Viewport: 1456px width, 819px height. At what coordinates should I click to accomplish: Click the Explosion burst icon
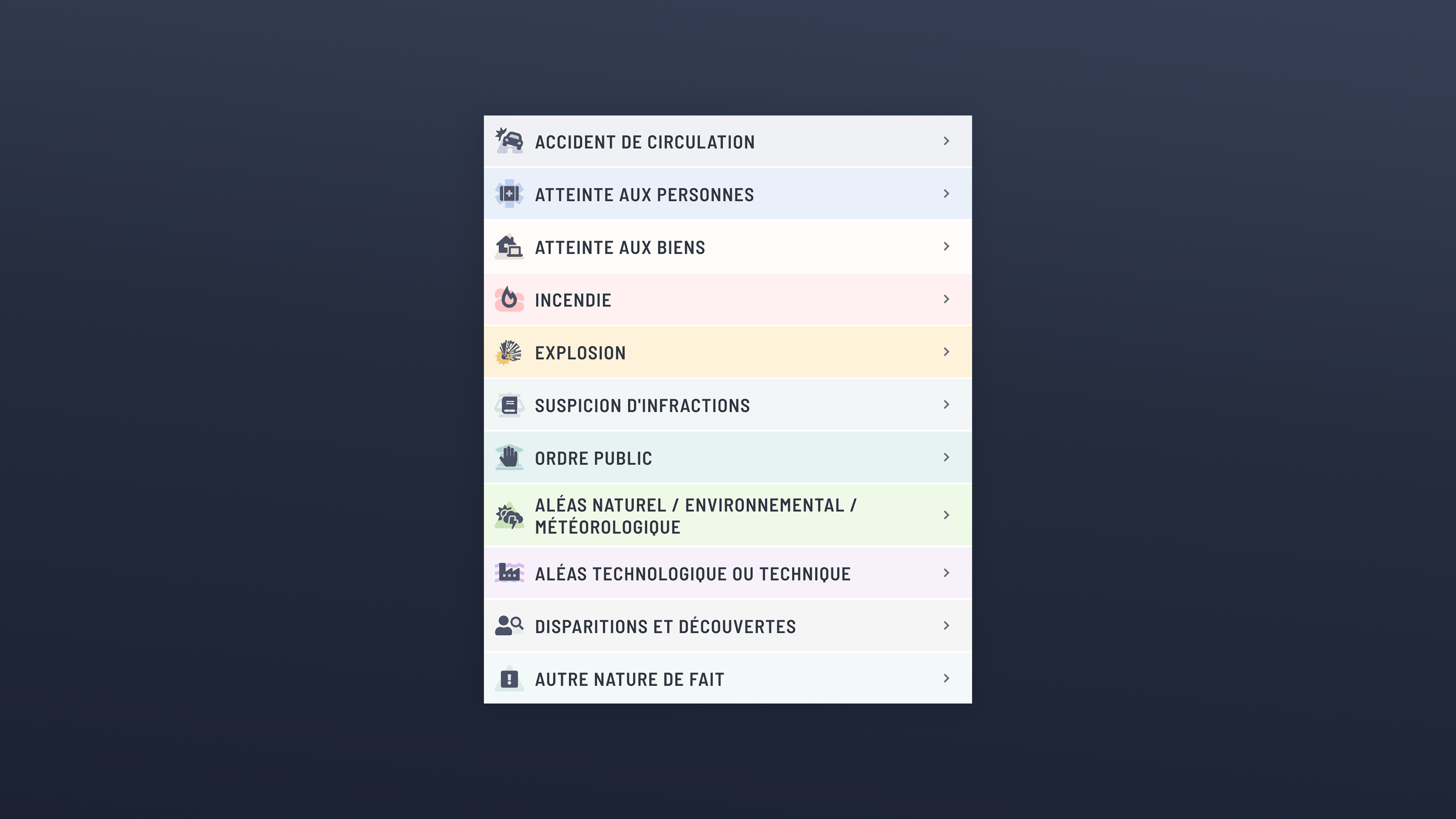[x=509, y=352]
